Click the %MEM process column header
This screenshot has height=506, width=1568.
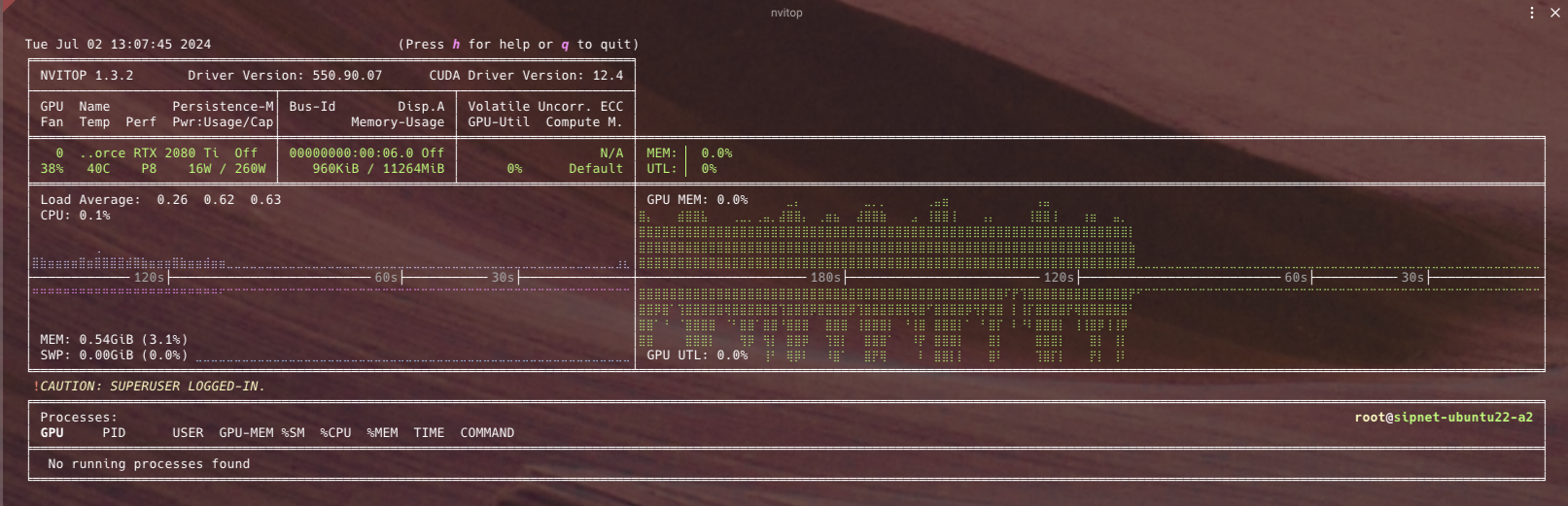pos(382,433)
